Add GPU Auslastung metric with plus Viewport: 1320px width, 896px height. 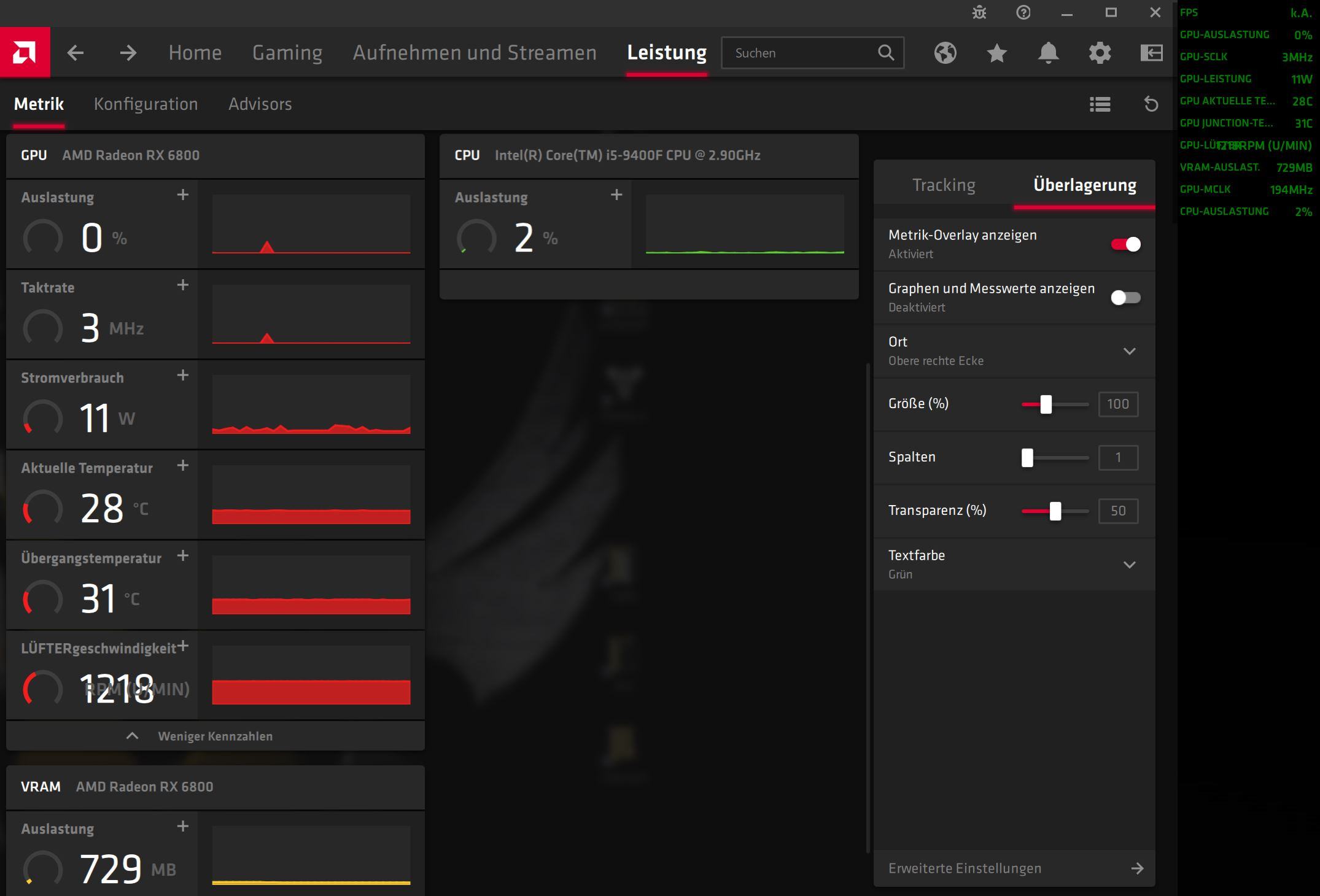pos(183,195)
